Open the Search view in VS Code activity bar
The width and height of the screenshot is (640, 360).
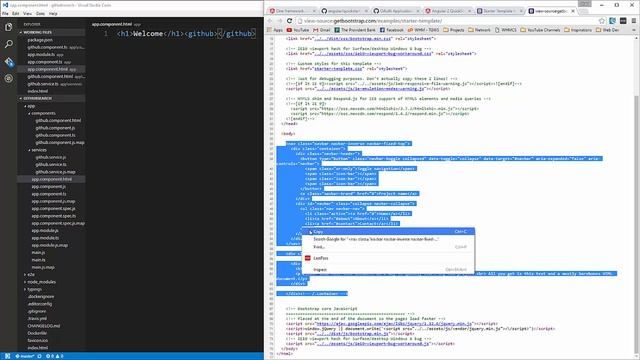click(x=9, y=44)
